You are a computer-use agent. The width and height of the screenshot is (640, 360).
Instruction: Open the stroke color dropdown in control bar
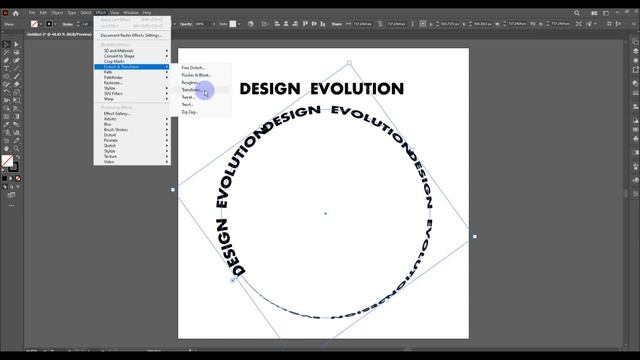[x=55, y=24]
